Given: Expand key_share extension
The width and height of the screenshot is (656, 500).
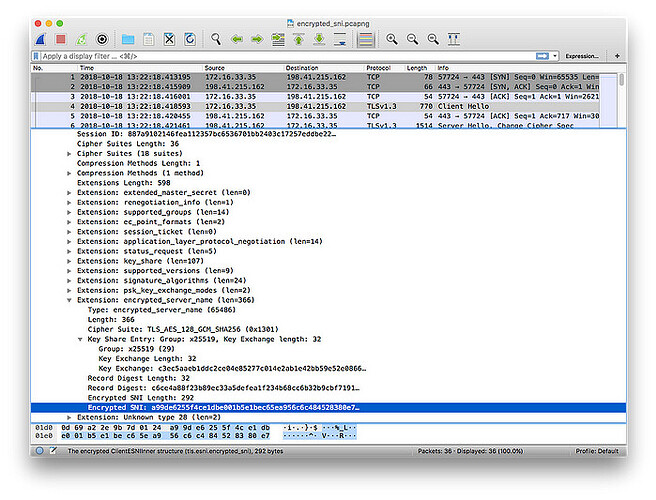Looking at the screenshot, I should coord(69,261).
